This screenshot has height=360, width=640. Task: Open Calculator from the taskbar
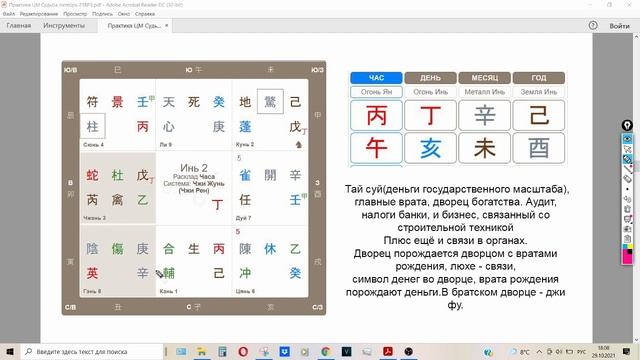(x=222, y=351)
